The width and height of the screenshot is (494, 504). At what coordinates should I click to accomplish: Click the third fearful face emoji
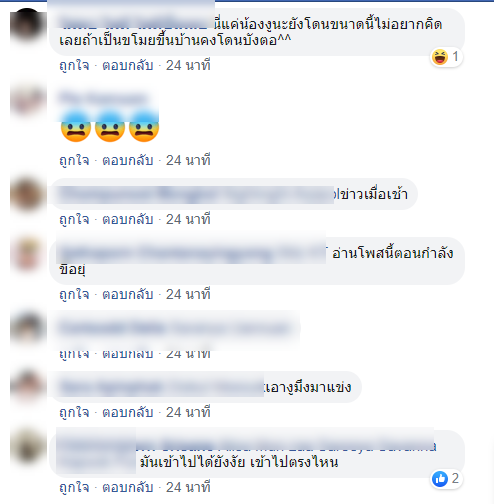click(x=144, y=127)
